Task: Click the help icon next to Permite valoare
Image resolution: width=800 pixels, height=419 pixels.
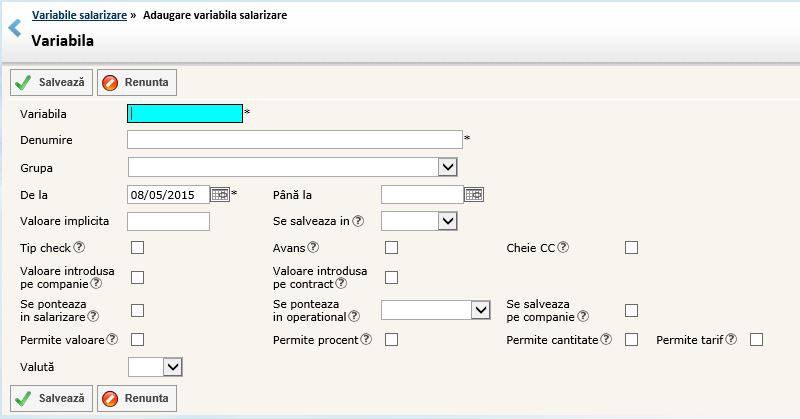Action: pyautogui.click(x=112, y=339)
